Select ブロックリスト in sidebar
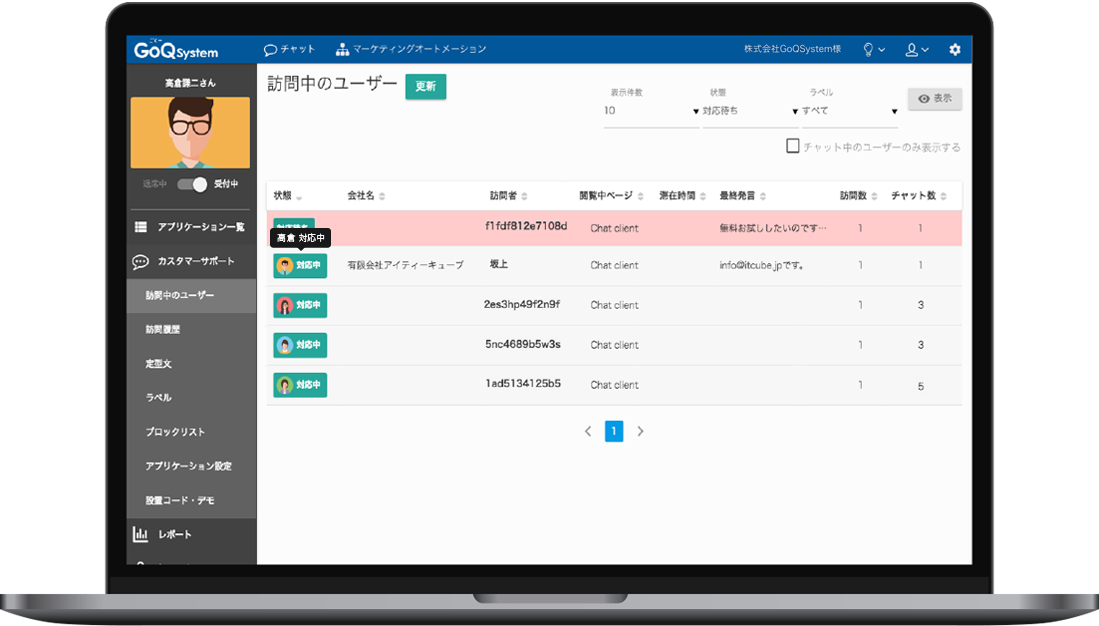1099x626 pixels. pyautogui.click(x=175, y=431)
